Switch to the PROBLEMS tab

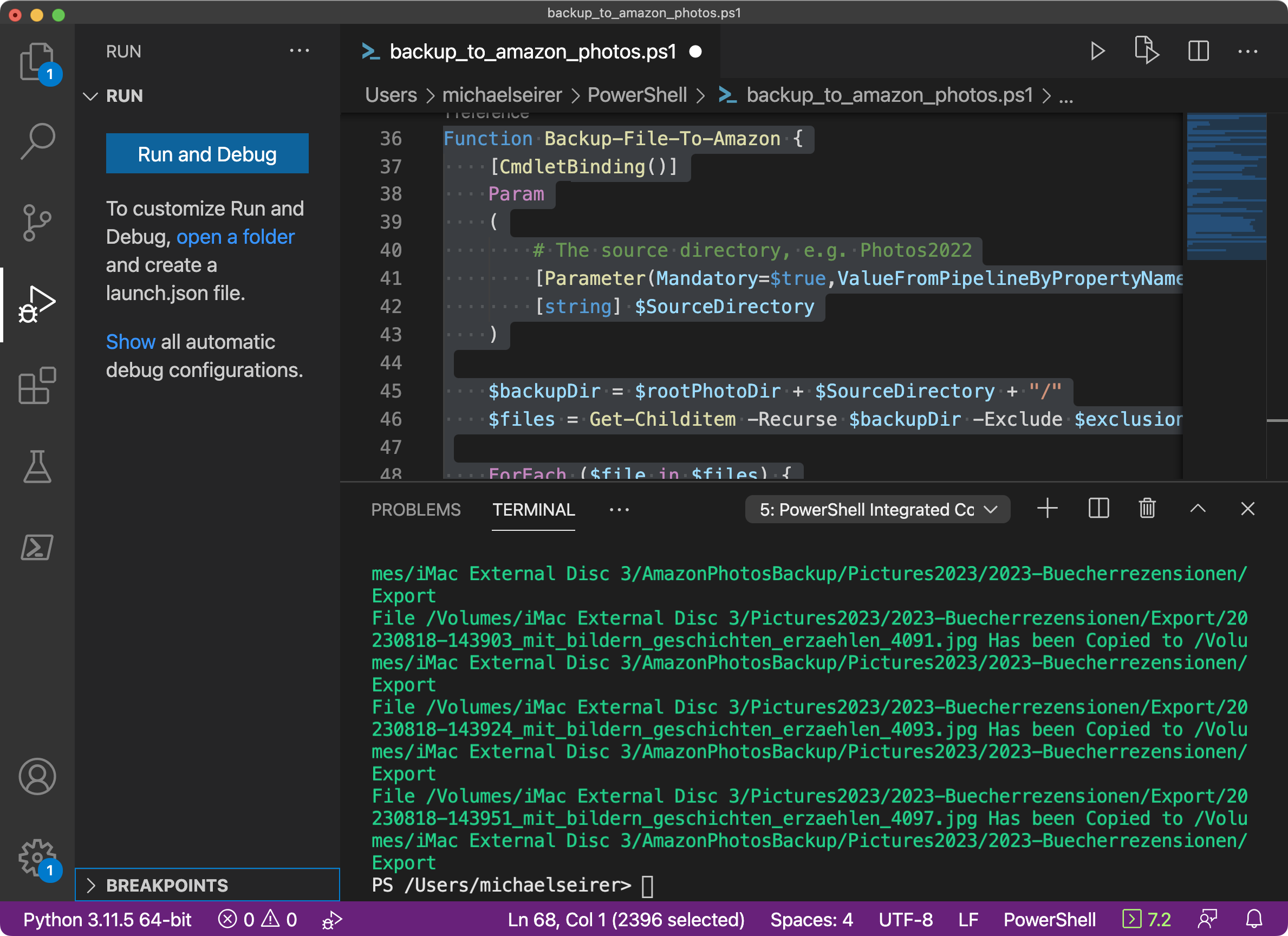pyautogui.click(x=416, y=510)
